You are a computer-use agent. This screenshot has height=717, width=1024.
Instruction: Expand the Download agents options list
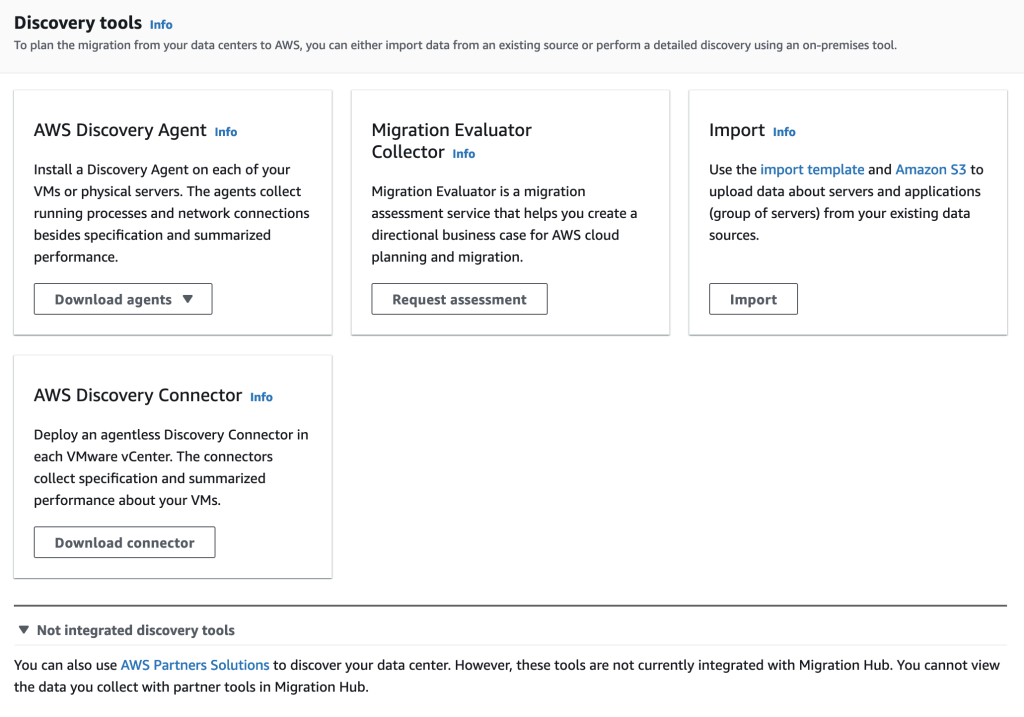pos(122,298)
